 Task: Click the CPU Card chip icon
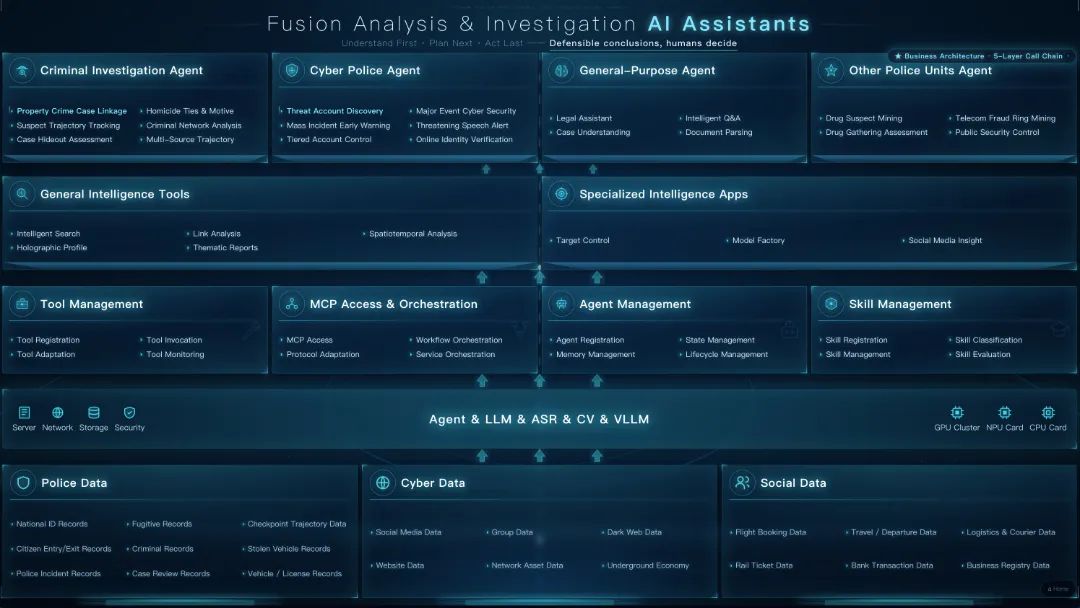[1048, 412]
